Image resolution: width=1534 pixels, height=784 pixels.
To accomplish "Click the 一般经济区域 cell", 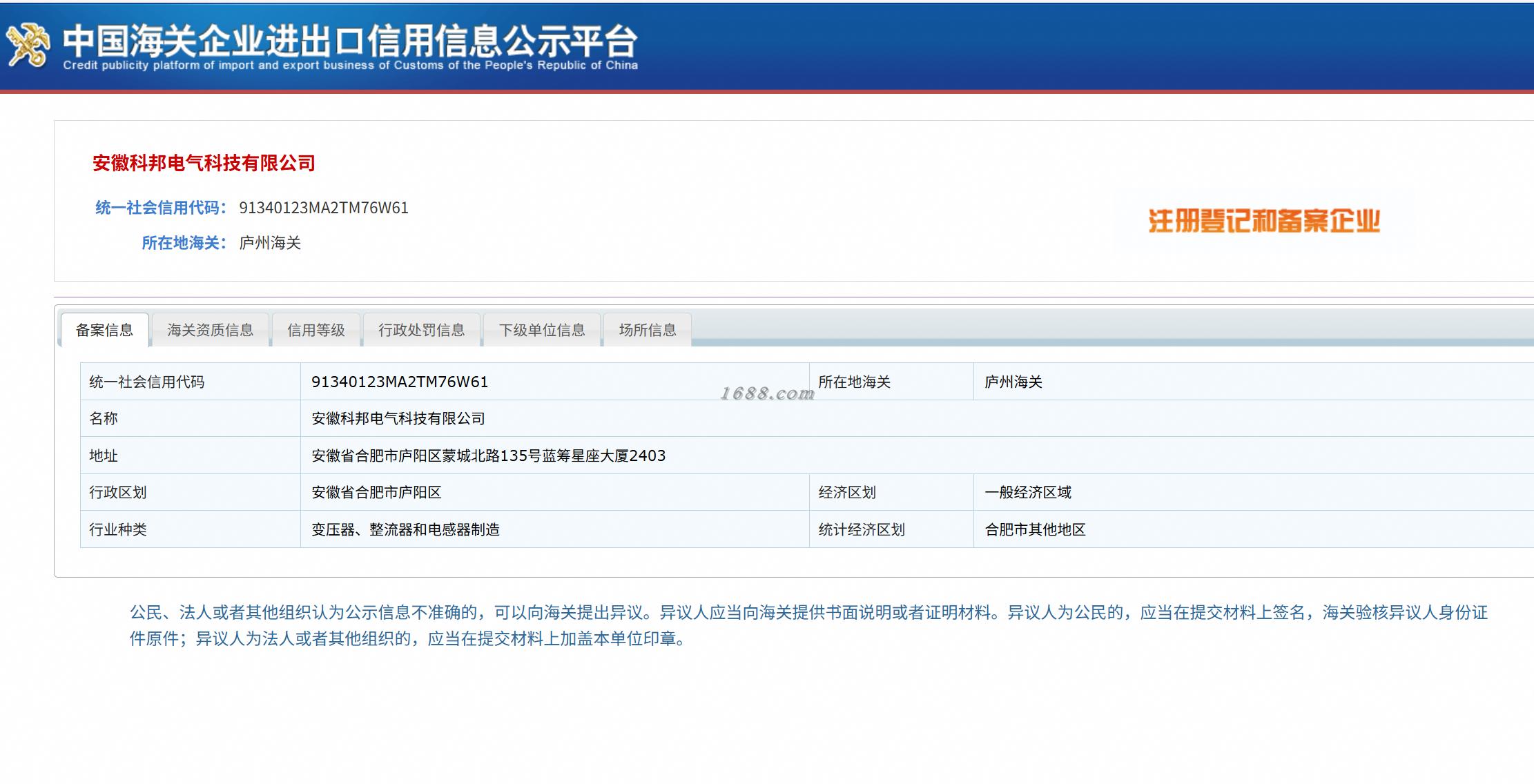I will point(1027,492).
